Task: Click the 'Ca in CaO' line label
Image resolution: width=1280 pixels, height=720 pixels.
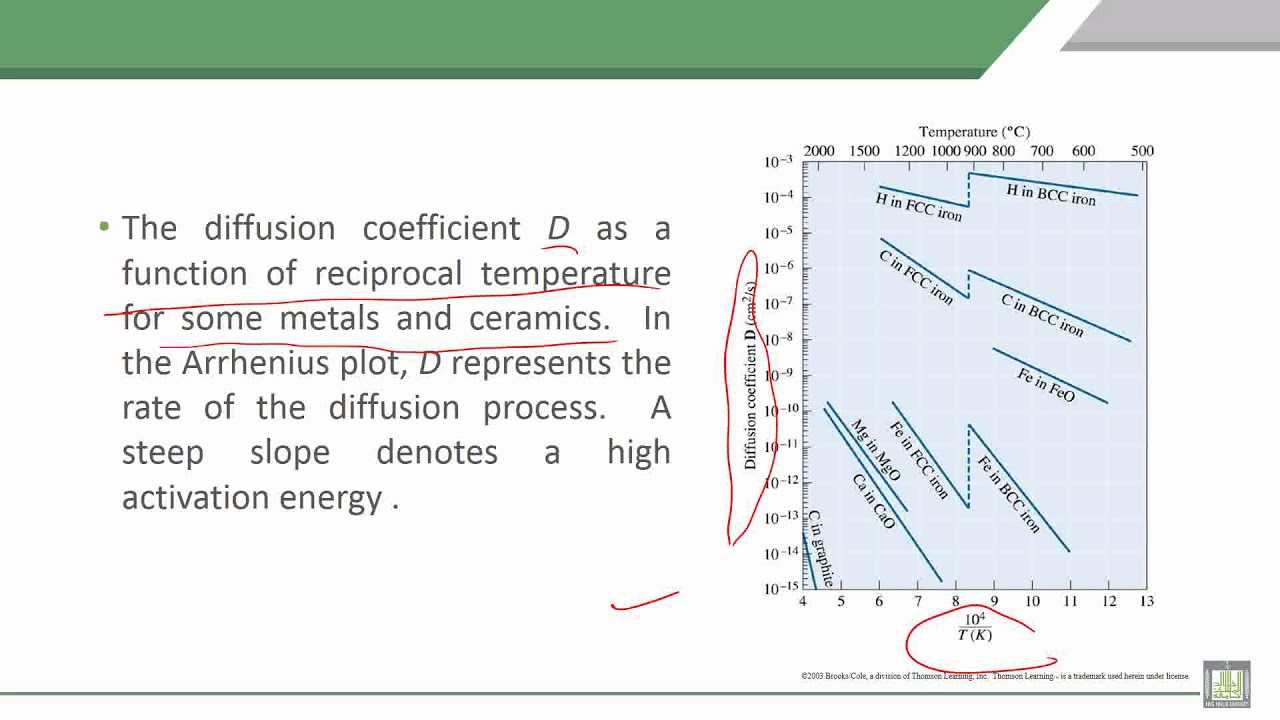Action: pyautogui.click(x=873, y=501)
